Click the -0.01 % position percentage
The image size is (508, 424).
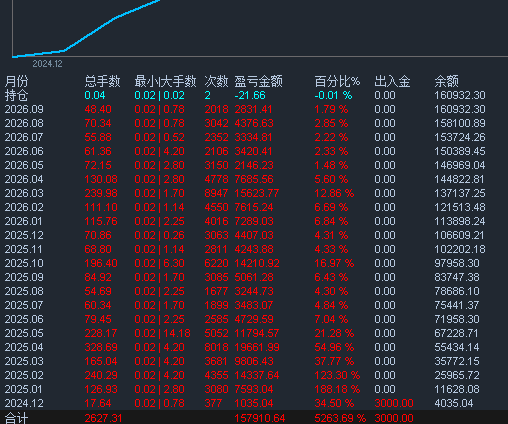(333, 96)
